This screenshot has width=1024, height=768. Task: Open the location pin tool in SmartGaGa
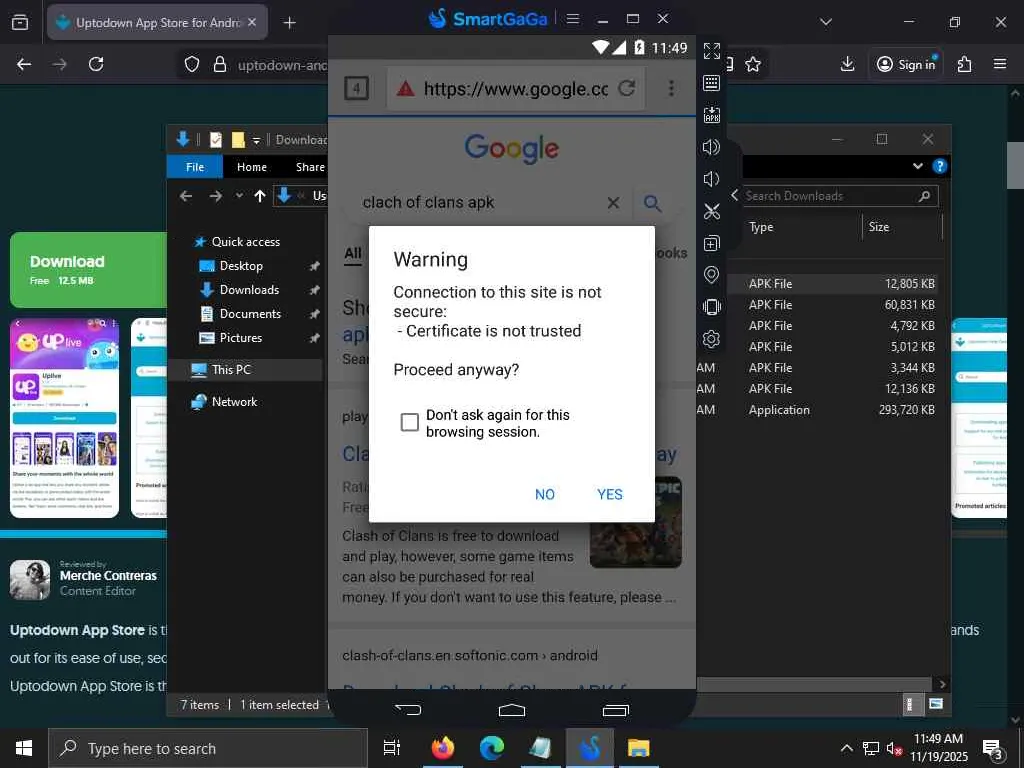(711, 275)
